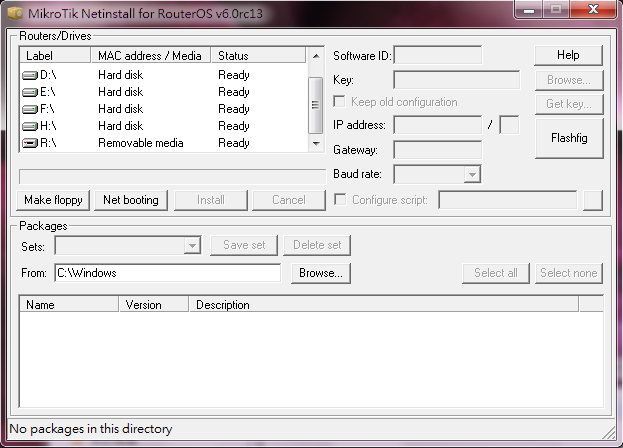Click the Delete set button

(x=317, y=245)
